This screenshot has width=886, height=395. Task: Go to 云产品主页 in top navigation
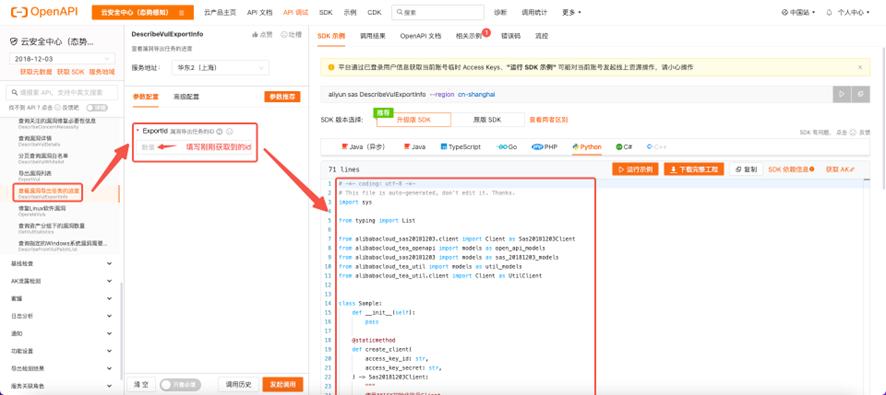220,12
